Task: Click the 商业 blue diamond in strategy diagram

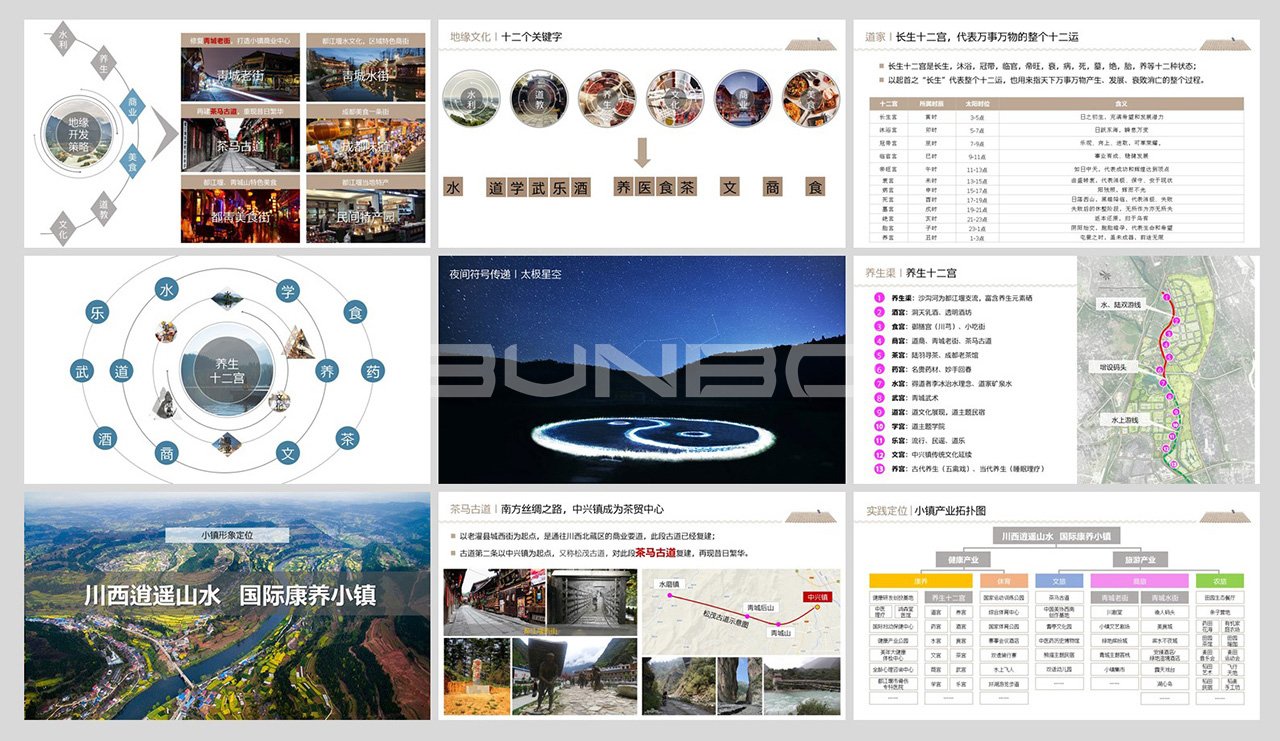Action: (x=132, y=108)
